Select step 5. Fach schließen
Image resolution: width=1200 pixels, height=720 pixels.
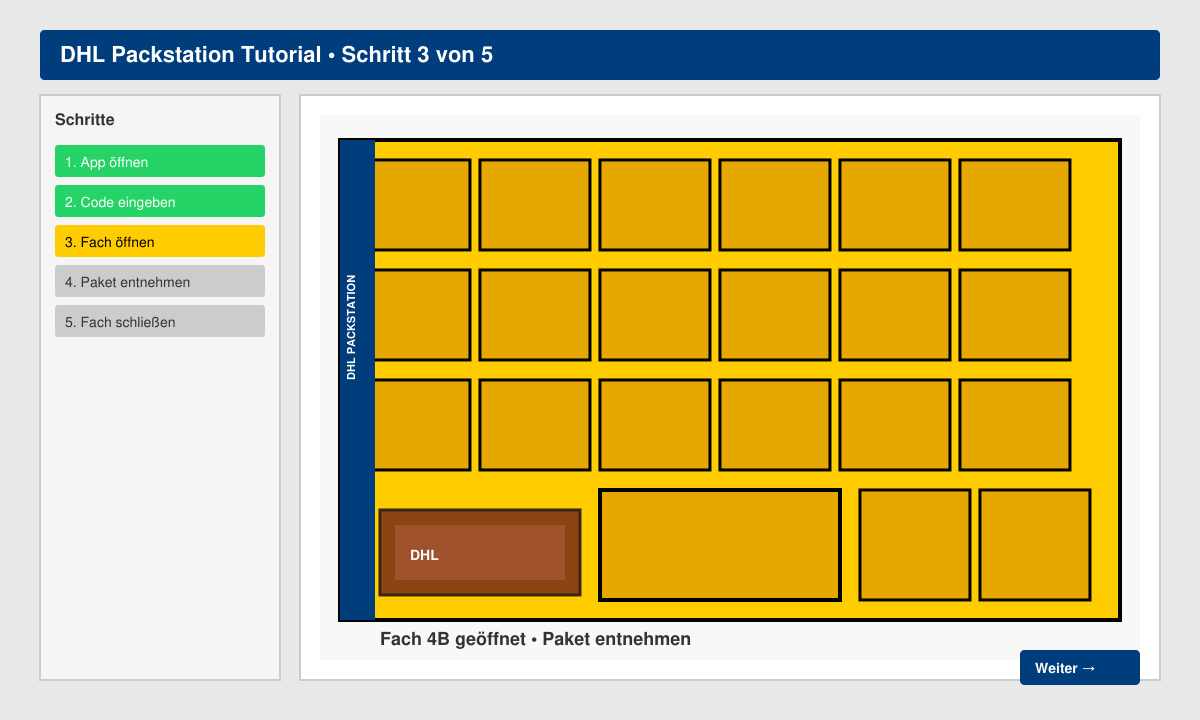pyautogui.click(x=160, y=321)
